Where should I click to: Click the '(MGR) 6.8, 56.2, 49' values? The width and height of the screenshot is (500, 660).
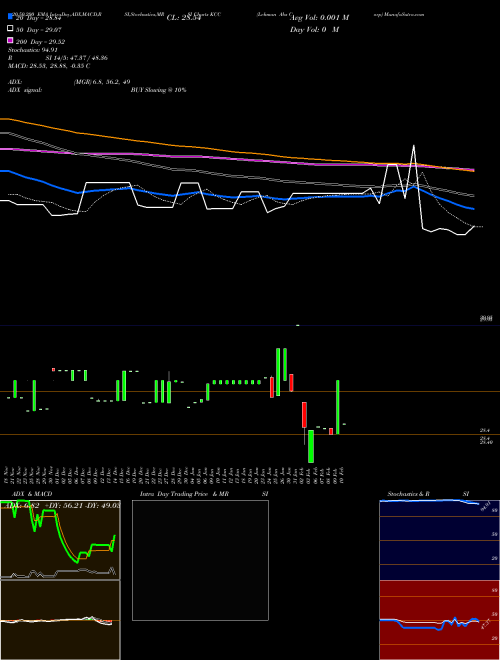click(101, 82)
